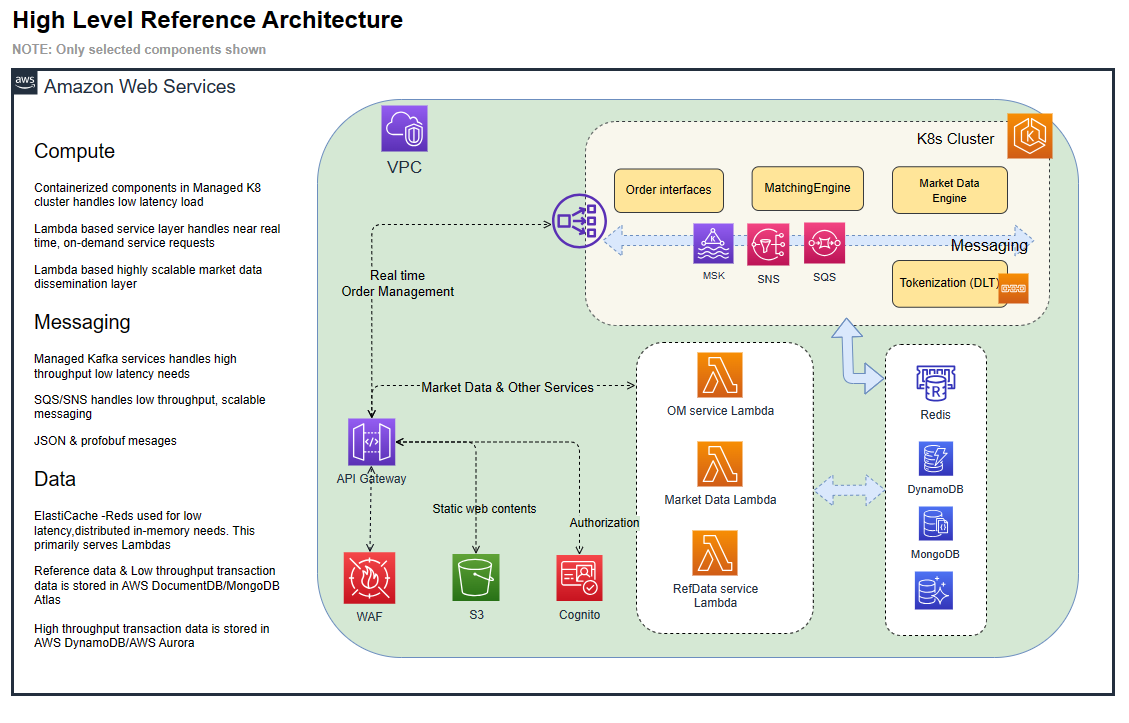Viewport: 1129px width, 723px height.
Task: Click the MSK Kafka icon
Action: pyautogui.click(x=713, y=243)
